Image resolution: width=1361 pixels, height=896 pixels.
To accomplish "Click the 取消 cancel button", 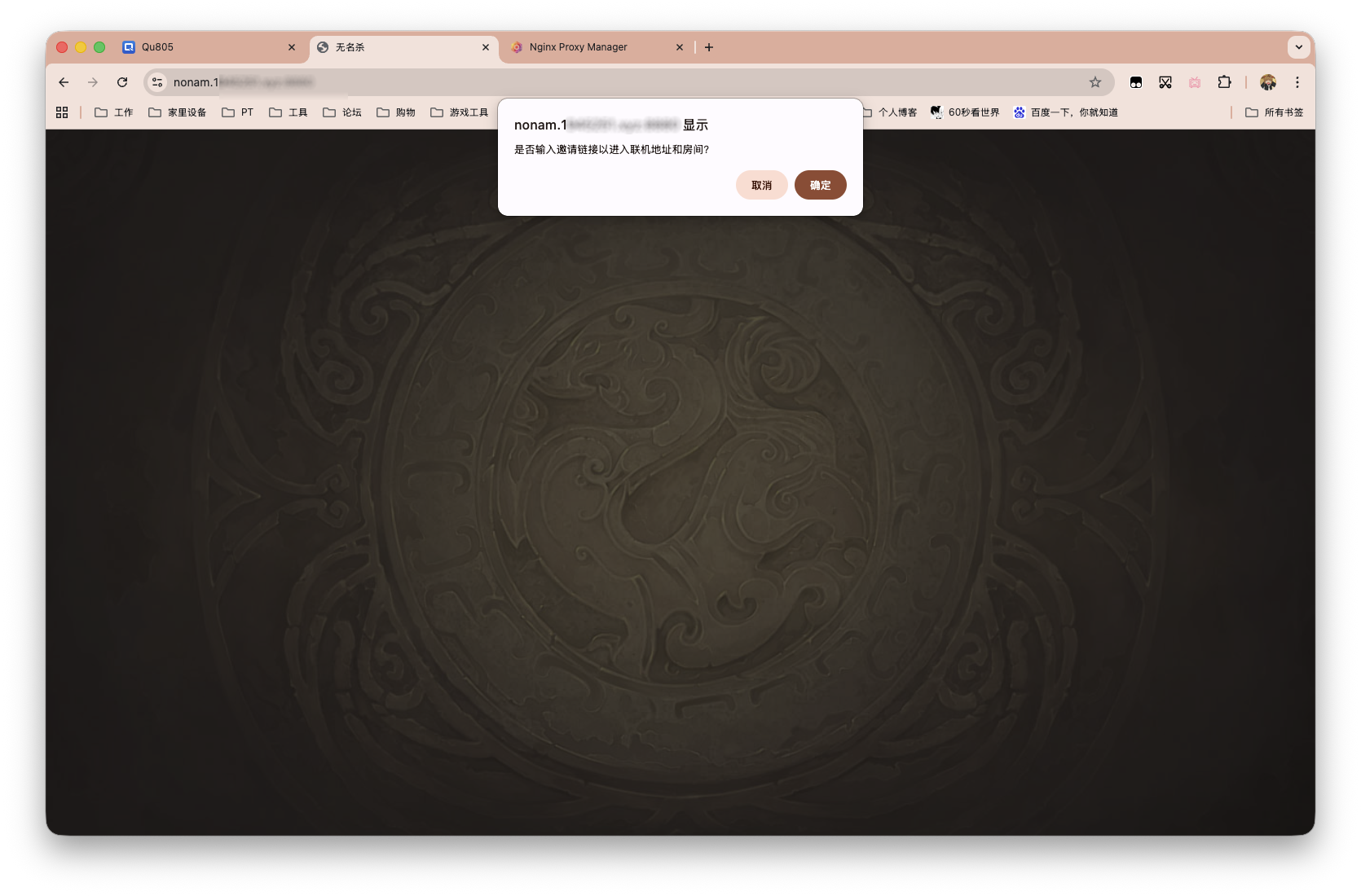I will pos(761,185).
